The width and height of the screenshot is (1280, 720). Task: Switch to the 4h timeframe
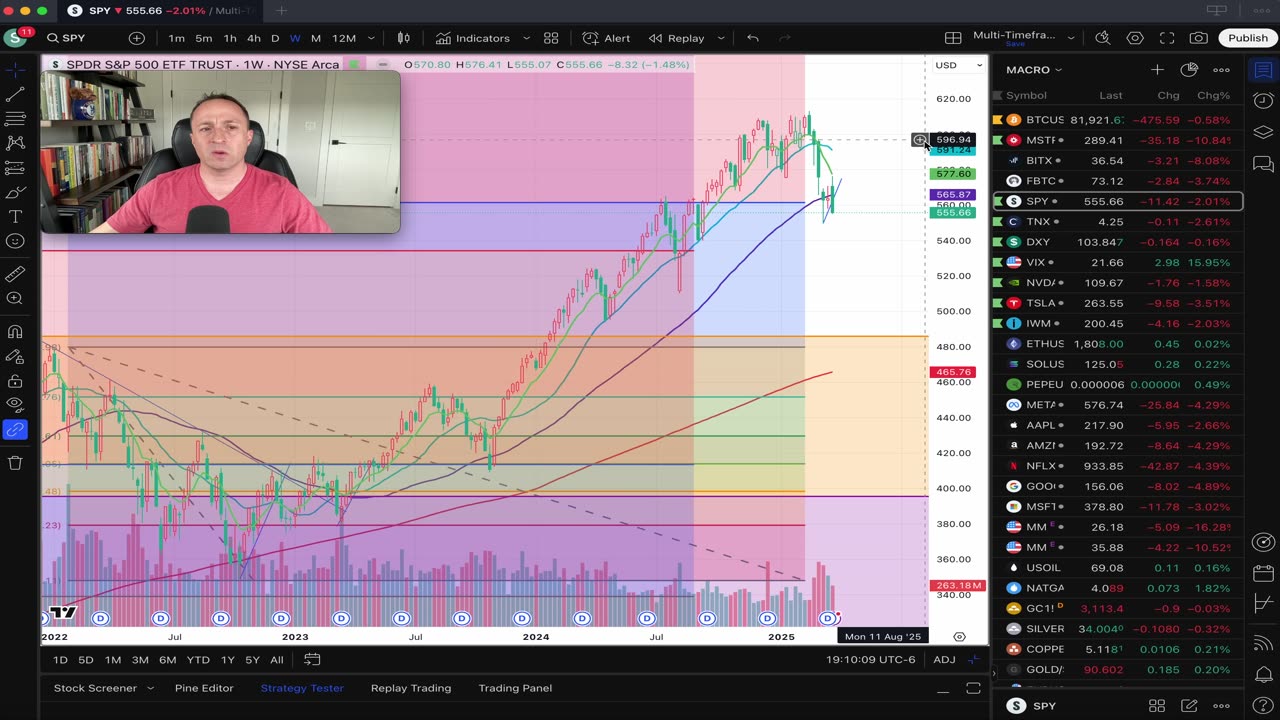click(254, 38)
